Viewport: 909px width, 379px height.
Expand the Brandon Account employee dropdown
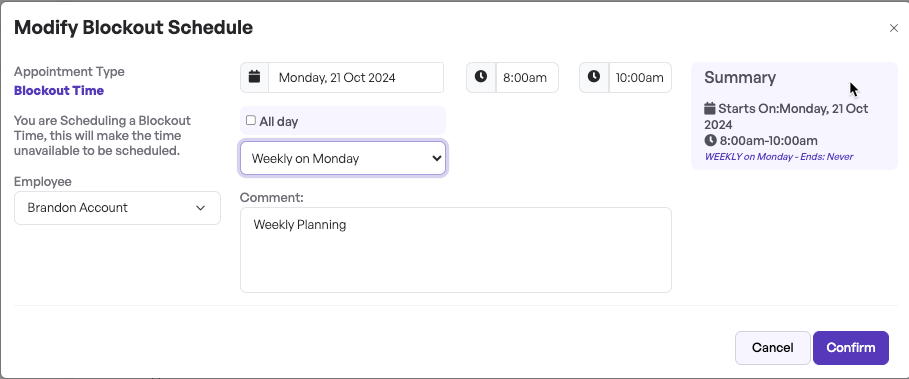click(117, 207)
